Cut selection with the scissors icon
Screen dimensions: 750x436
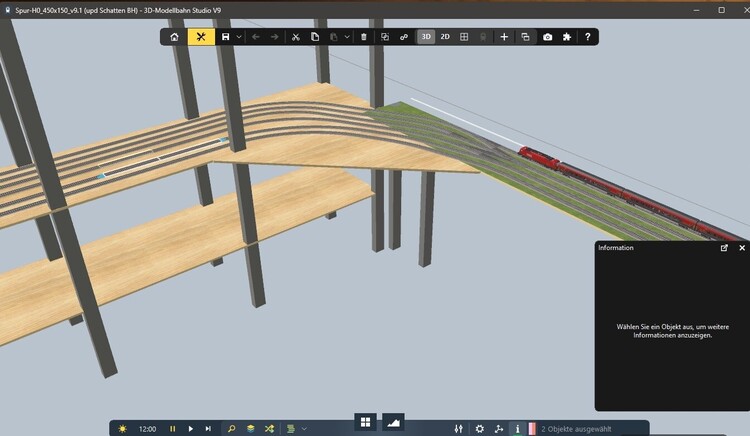296,37
